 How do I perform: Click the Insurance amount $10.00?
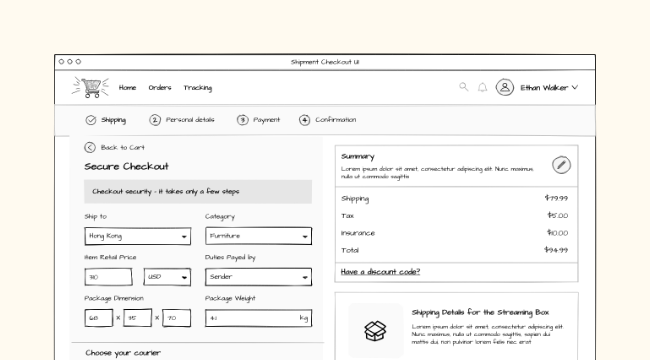pyautogui.click(x=558, y=233)
